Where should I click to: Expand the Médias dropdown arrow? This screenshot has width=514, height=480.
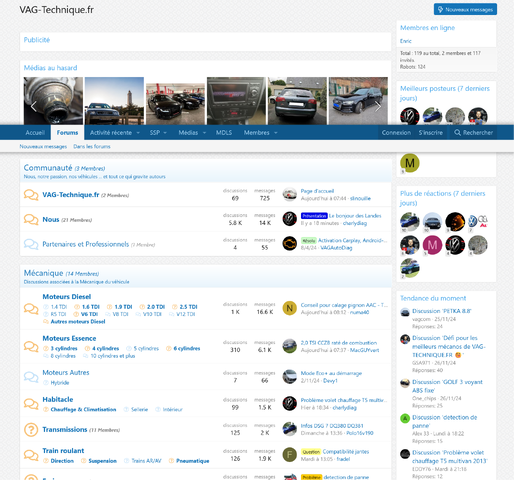[x=204, y=133]
